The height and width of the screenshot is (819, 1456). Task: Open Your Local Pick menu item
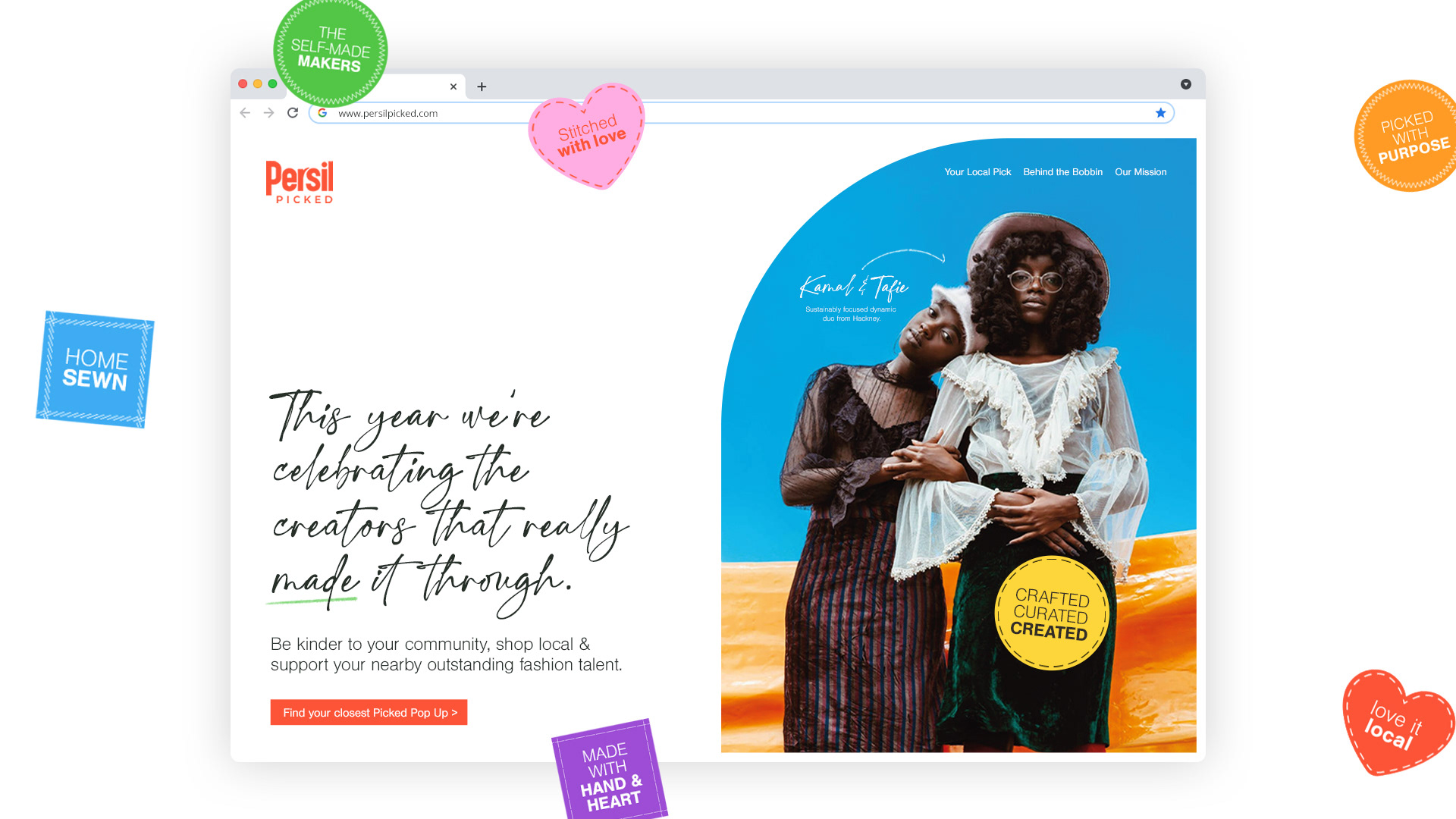(977, 172)
